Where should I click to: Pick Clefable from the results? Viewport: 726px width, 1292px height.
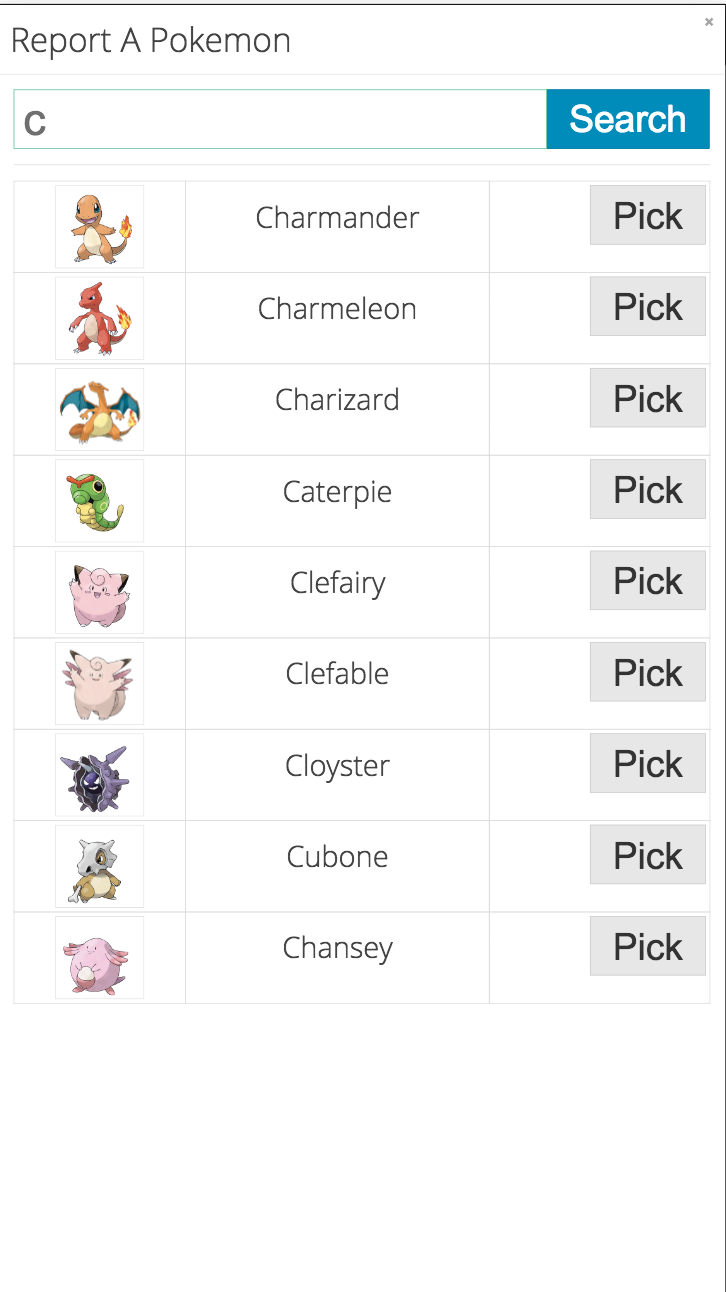click(x=647, y=671)
